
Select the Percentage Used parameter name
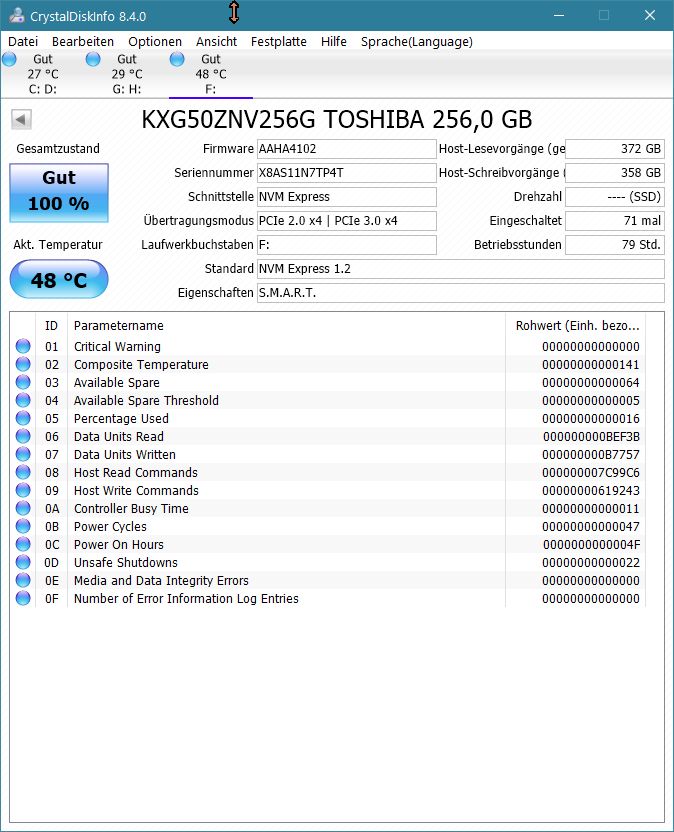(x=121, y=419)
